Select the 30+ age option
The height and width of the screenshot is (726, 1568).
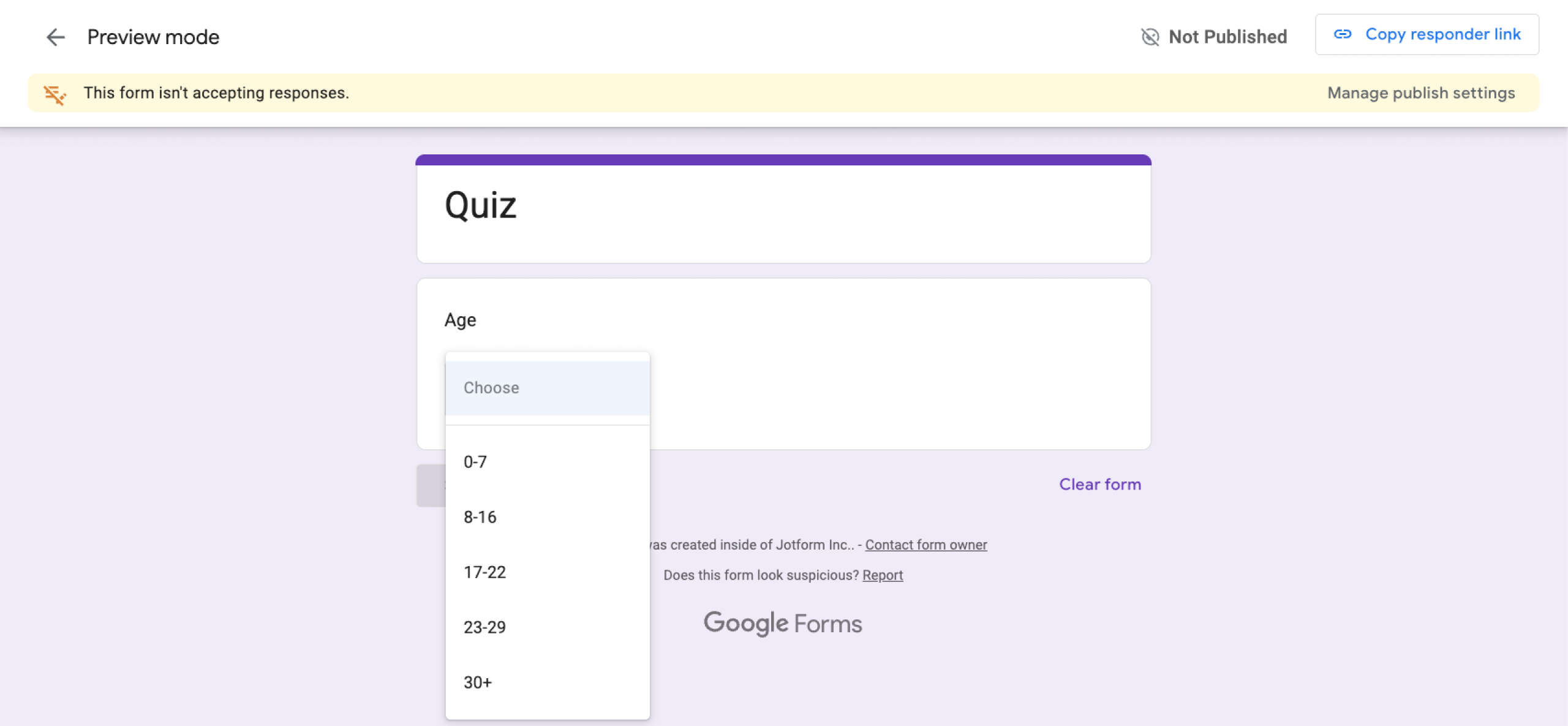[477, 681]
